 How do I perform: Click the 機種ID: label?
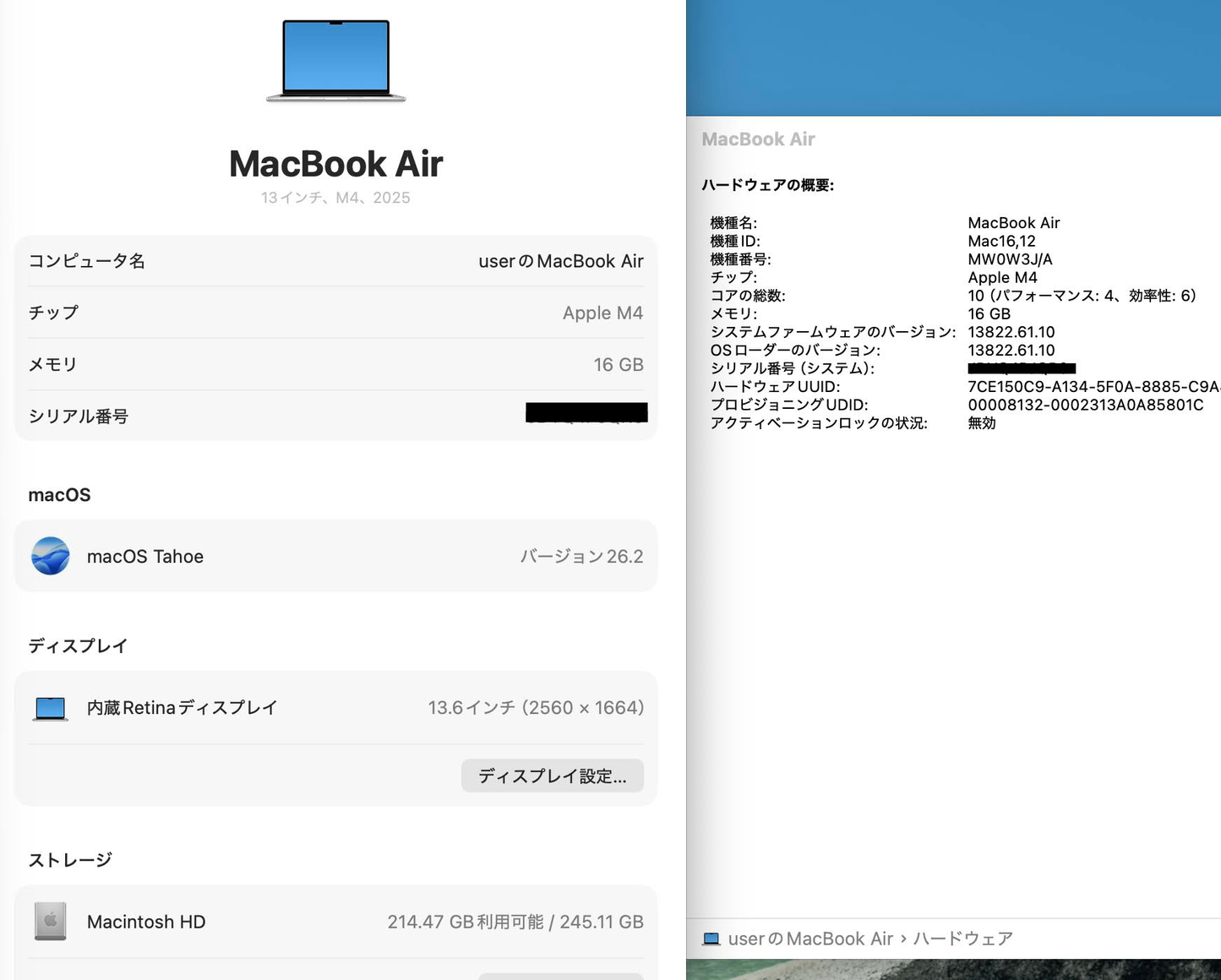(735, 241)
